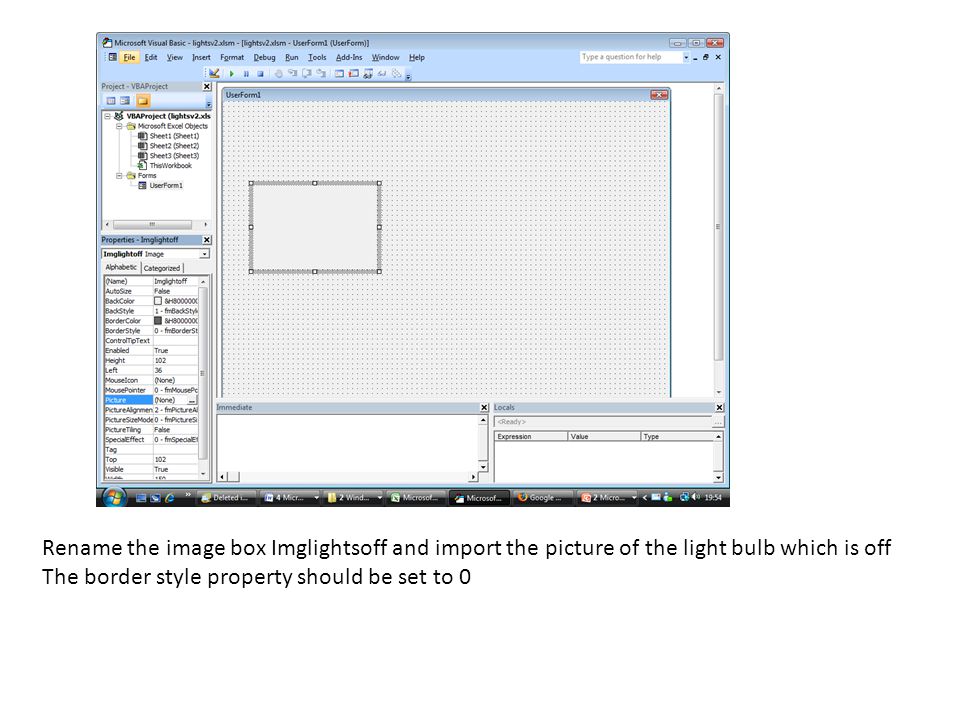Screen dimensions: 960x720
Task: Click View Object icon in Project panel
Action: [125, 101]
